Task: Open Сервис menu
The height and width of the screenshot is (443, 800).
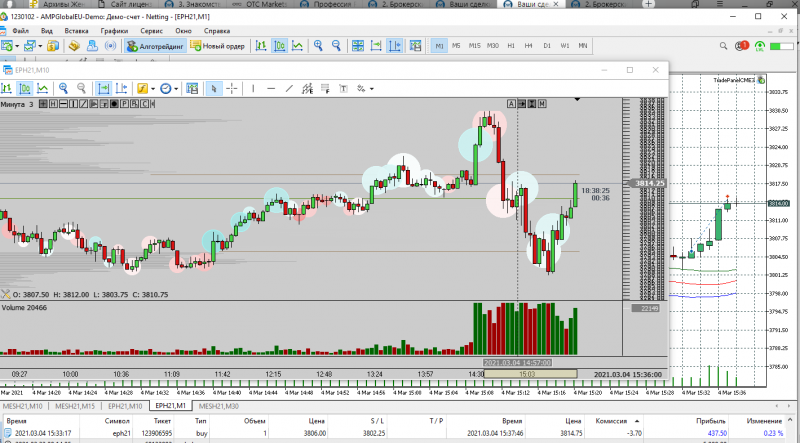Action: 152,31
